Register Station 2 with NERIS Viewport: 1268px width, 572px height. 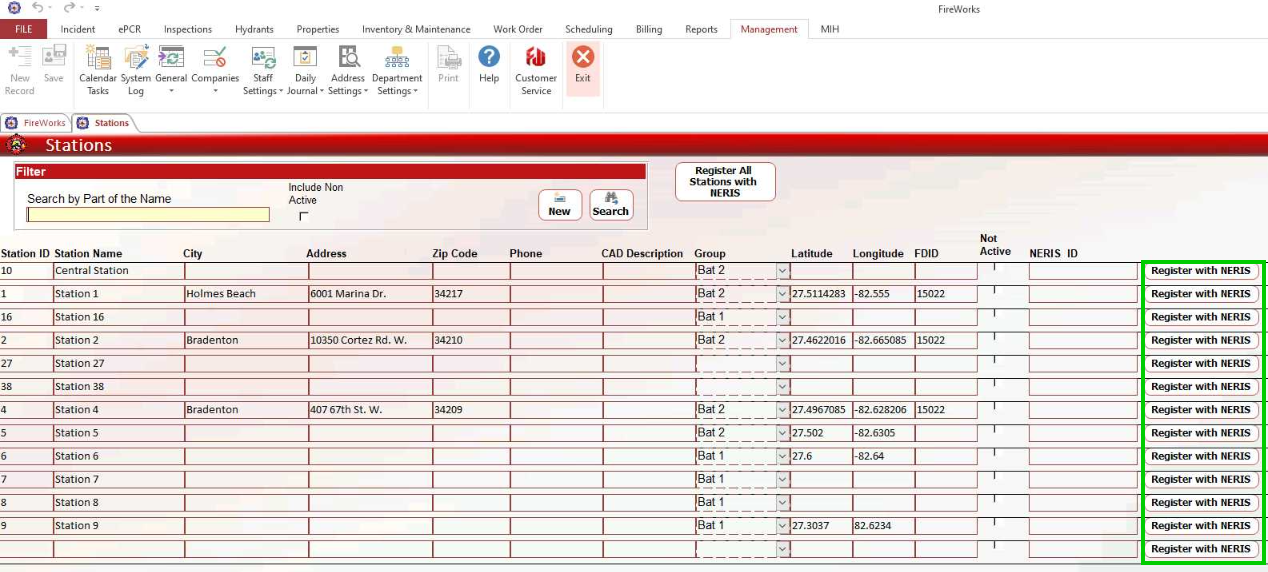click(1200, 340)
